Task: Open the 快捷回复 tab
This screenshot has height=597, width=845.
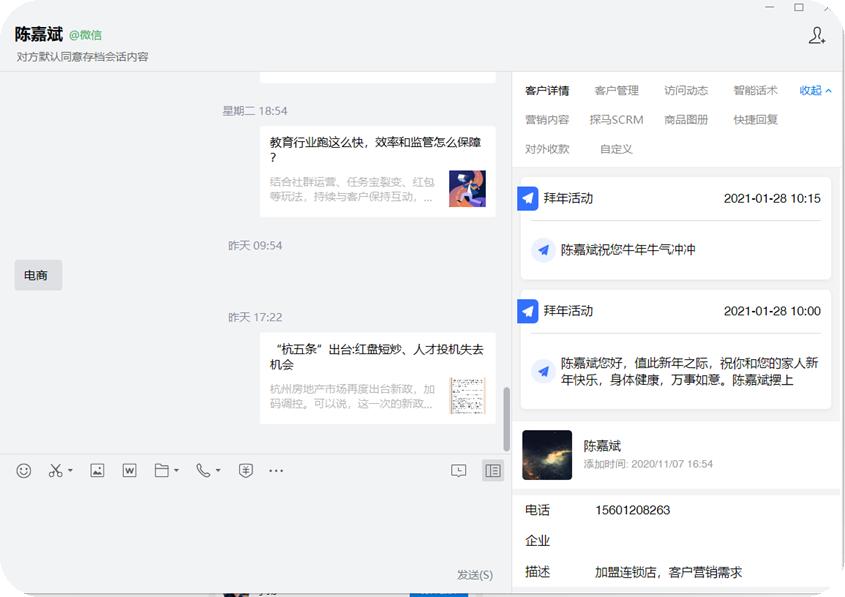Action: [756, 120]
